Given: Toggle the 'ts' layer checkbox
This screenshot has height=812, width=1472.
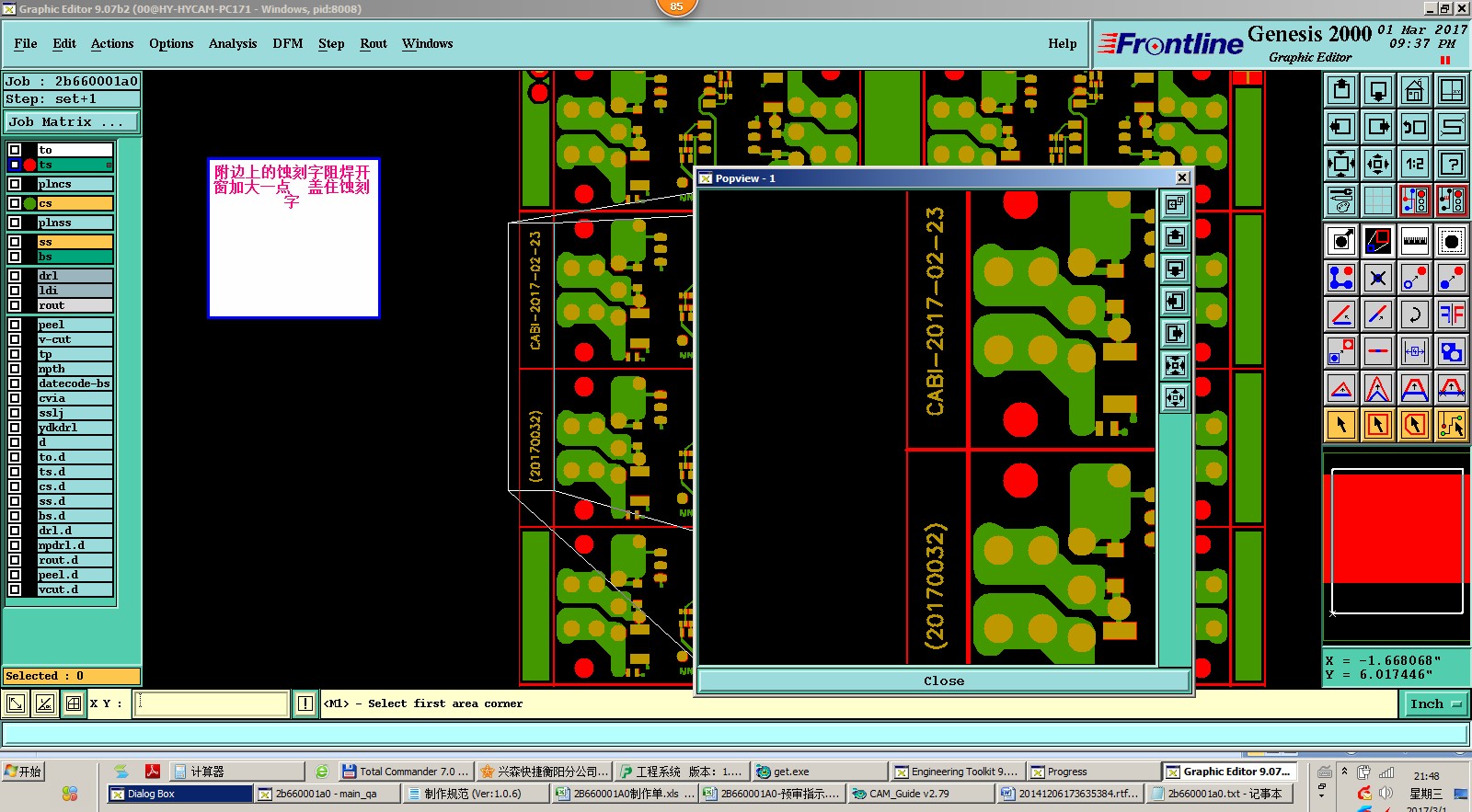Looking at the screenshot, I should pyautogui.click(x=15, y=165).
